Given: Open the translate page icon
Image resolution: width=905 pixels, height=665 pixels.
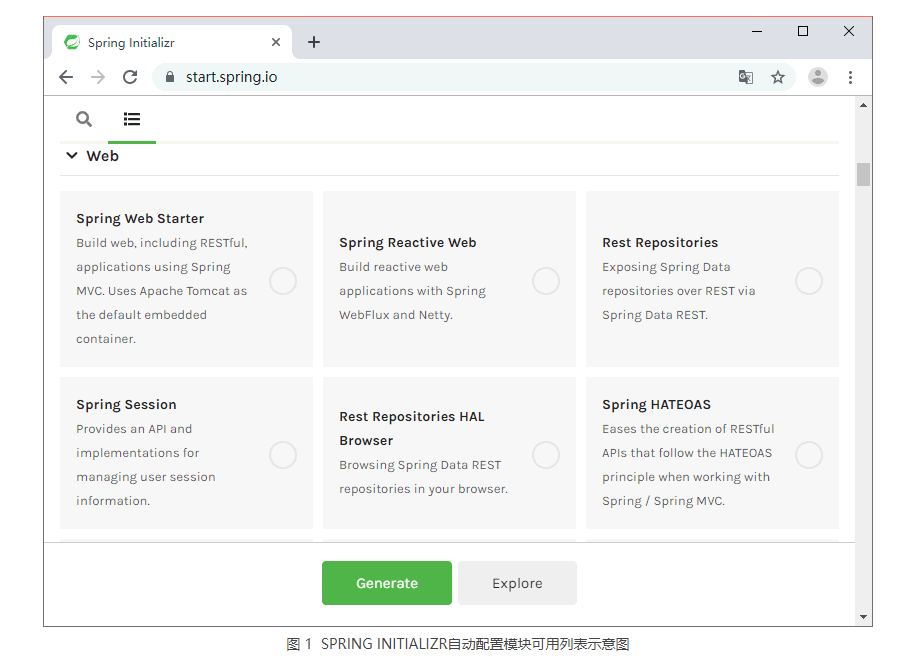Looking at the screenshot, I should click(746, 77).
